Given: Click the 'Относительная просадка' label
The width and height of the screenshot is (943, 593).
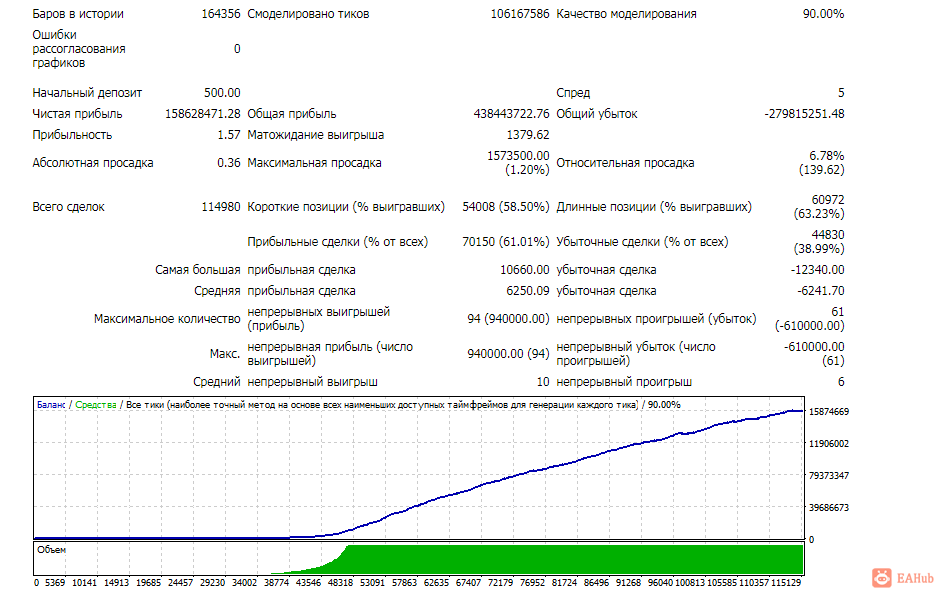Looking at the screenshot, I should (625, 163).
